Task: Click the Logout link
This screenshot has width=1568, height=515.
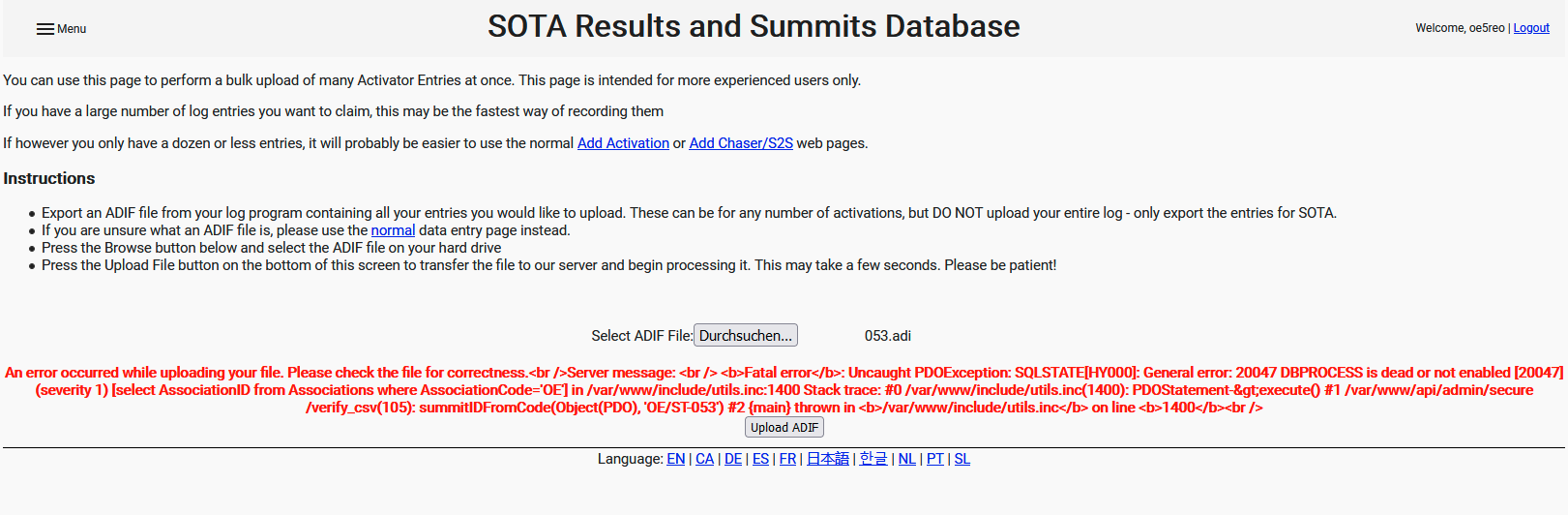Action: (x=1531, y=28)
